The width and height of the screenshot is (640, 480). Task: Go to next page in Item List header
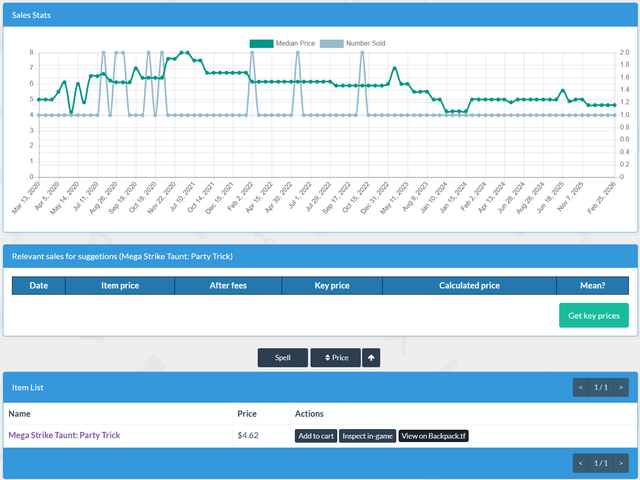(621, 387)
